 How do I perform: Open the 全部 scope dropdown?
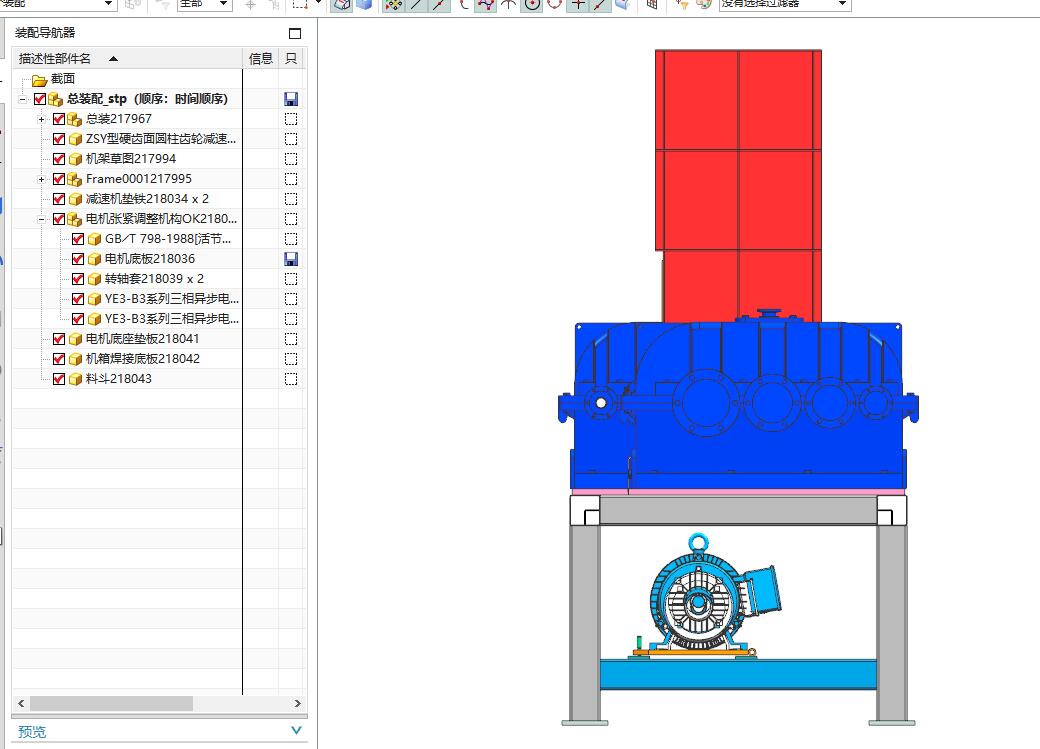(224, 4)
